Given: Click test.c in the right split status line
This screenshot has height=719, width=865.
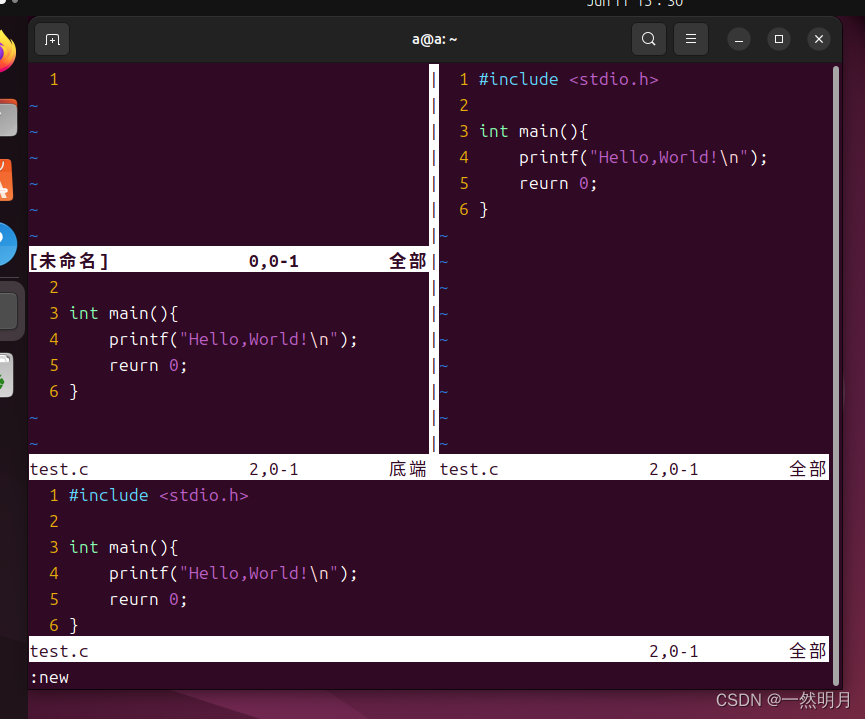Looking at the screenshot, I should coord(469,469).
